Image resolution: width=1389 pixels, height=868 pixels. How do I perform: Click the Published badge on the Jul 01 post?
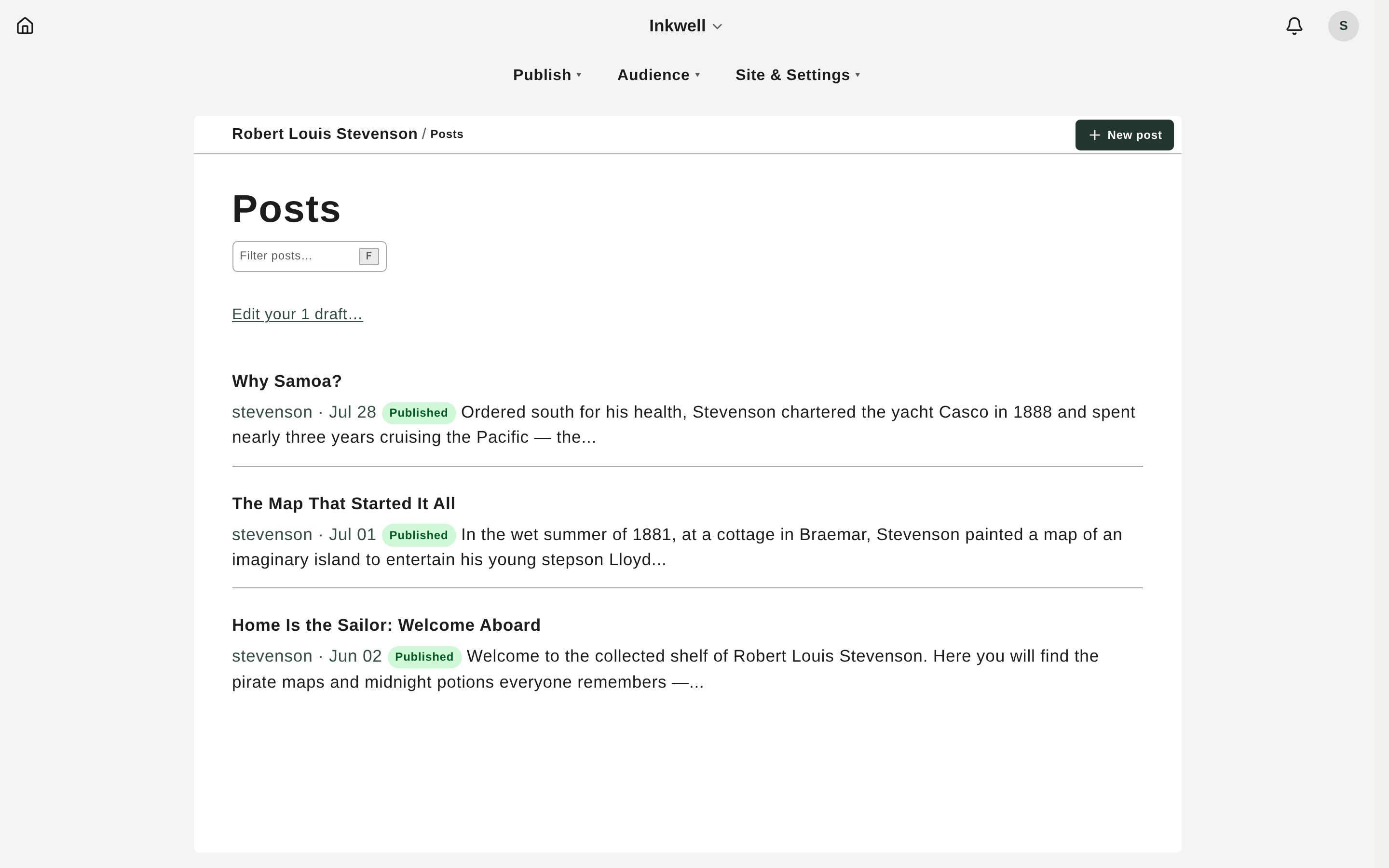click(x=419, y=535)
